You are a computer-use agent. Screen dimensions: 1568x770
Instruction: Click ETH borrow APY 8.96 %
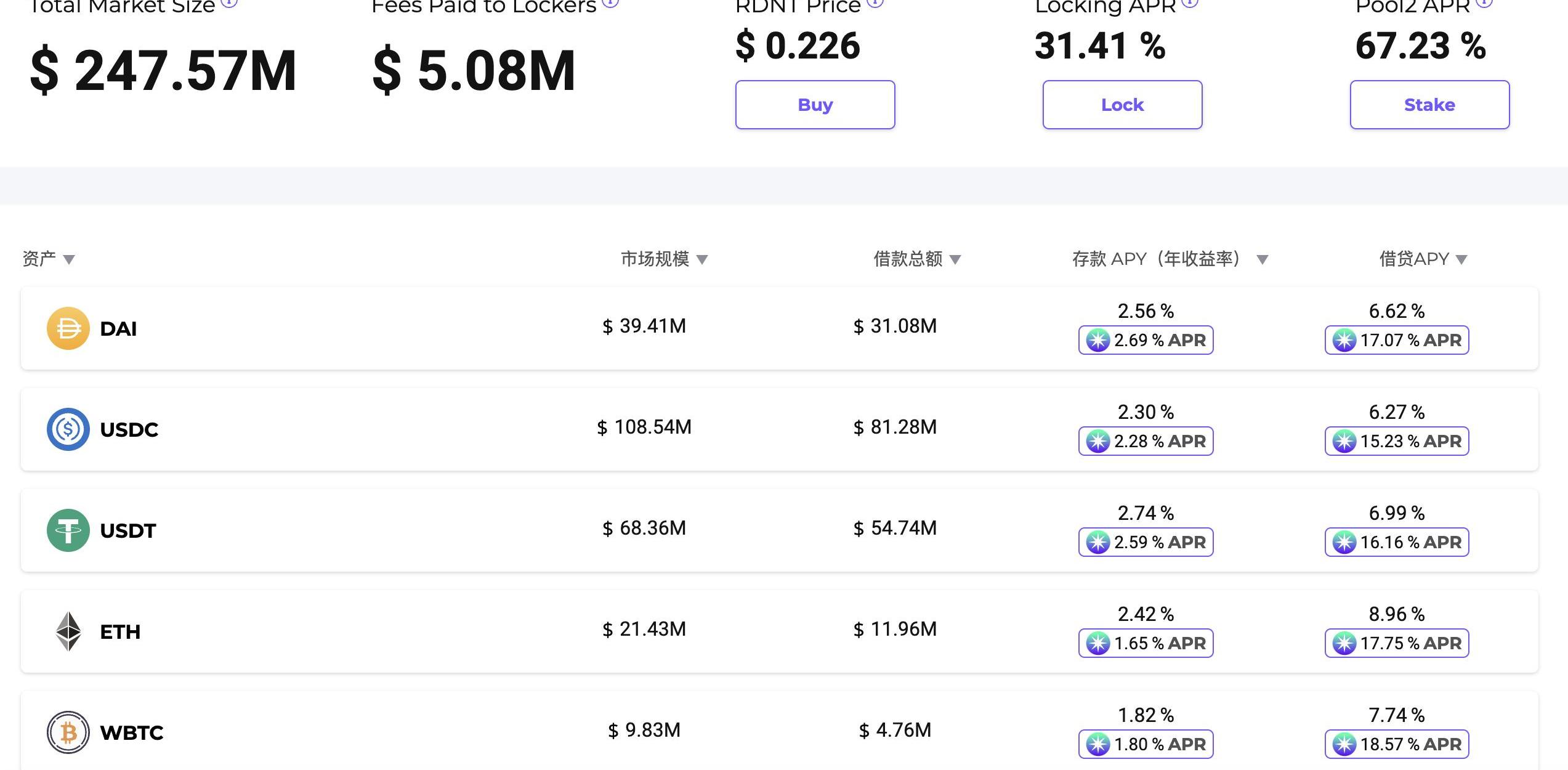(x=1397, y=614)
